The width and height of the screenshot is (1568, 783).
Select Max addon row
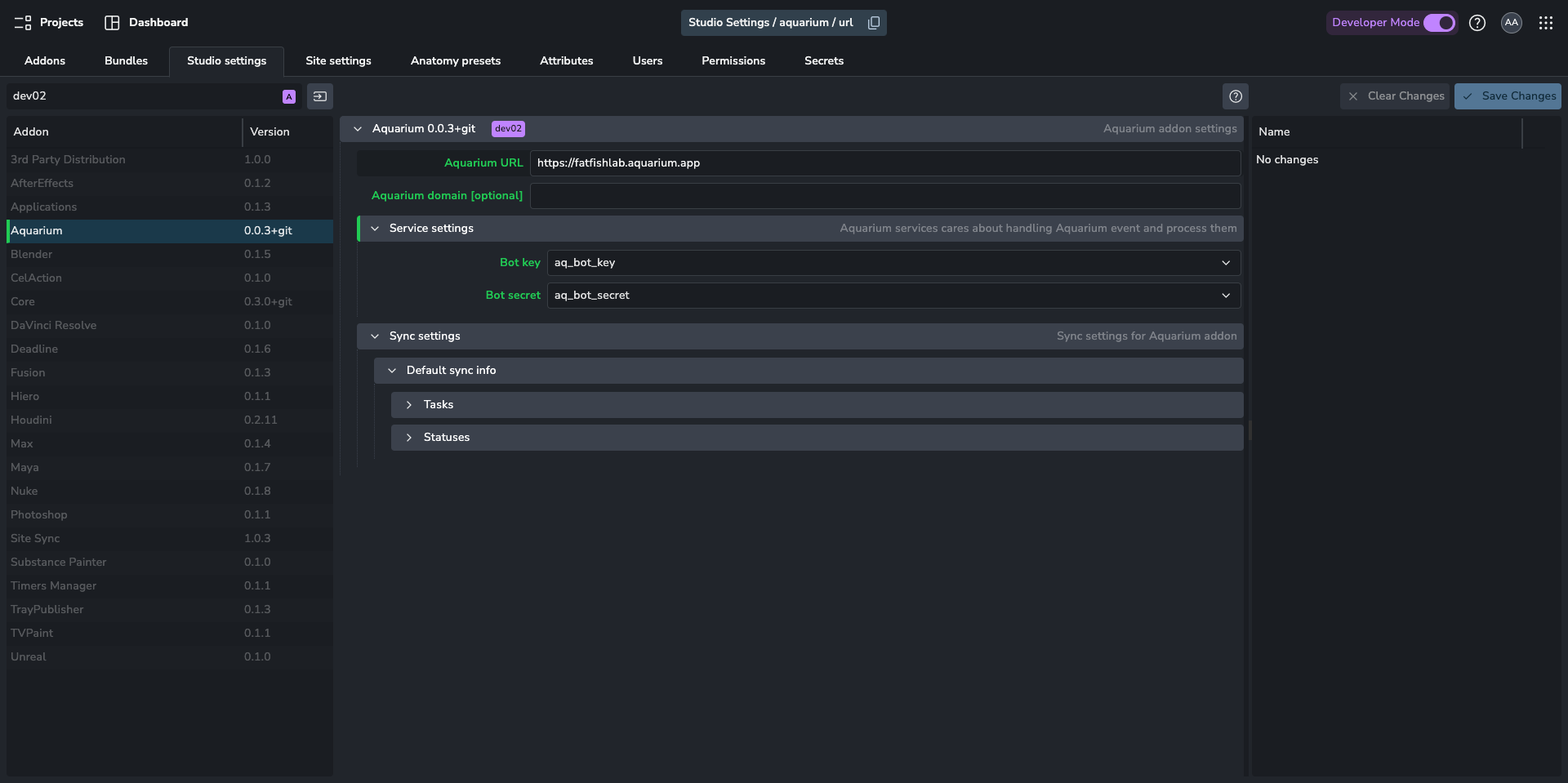click(x=170, y=444)
